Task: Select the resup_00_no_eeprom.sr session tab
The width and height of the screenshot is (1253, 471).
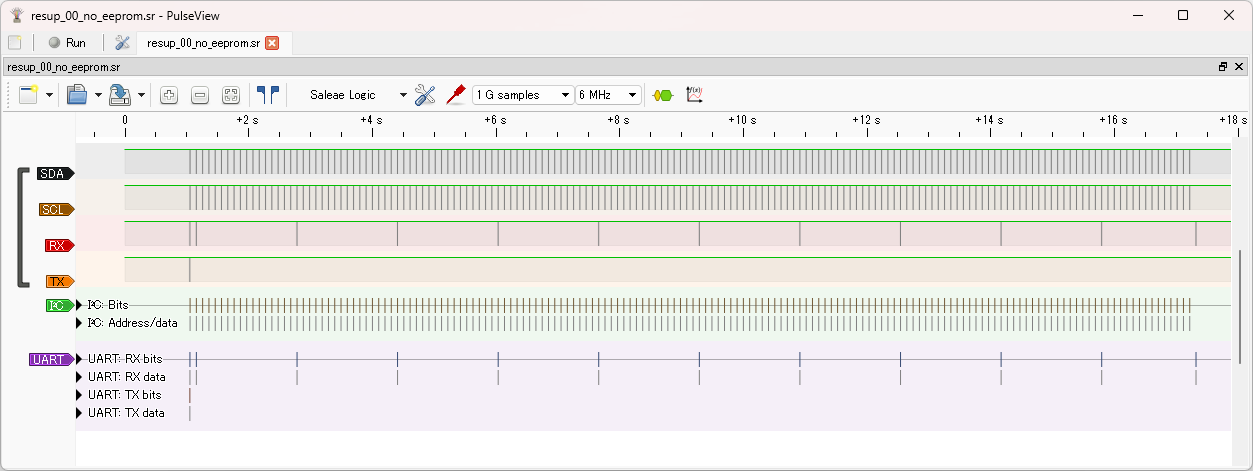Action: click(x=203, y=43)
